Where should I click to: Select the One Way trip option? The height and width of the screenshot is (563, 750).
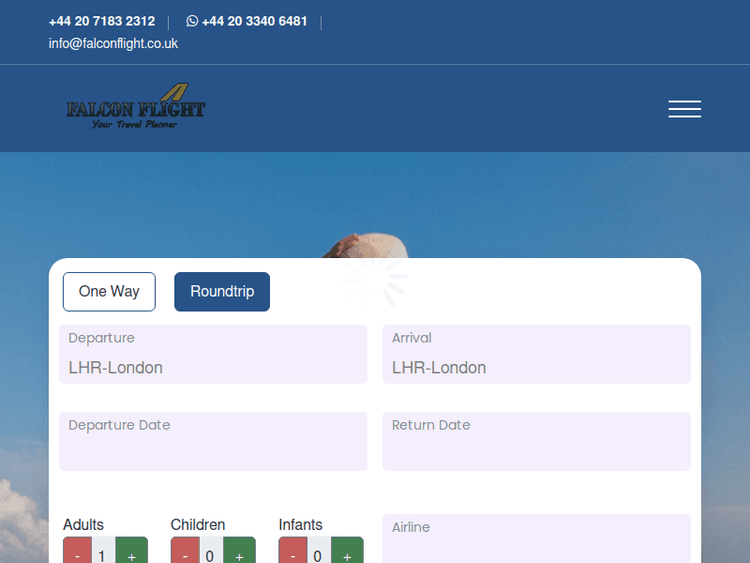point(109,291)
